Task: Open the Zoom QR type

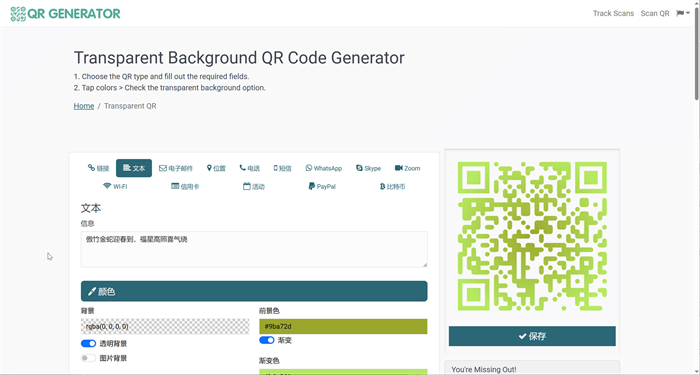Action: (x=407, y=168)
